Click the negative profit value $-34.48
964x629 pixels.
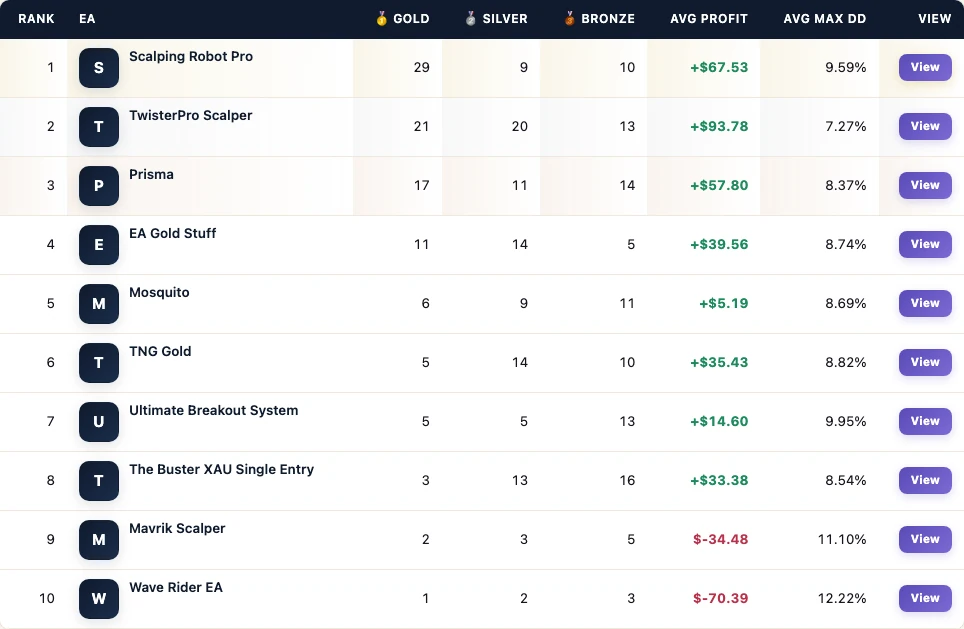coord(721,540)
